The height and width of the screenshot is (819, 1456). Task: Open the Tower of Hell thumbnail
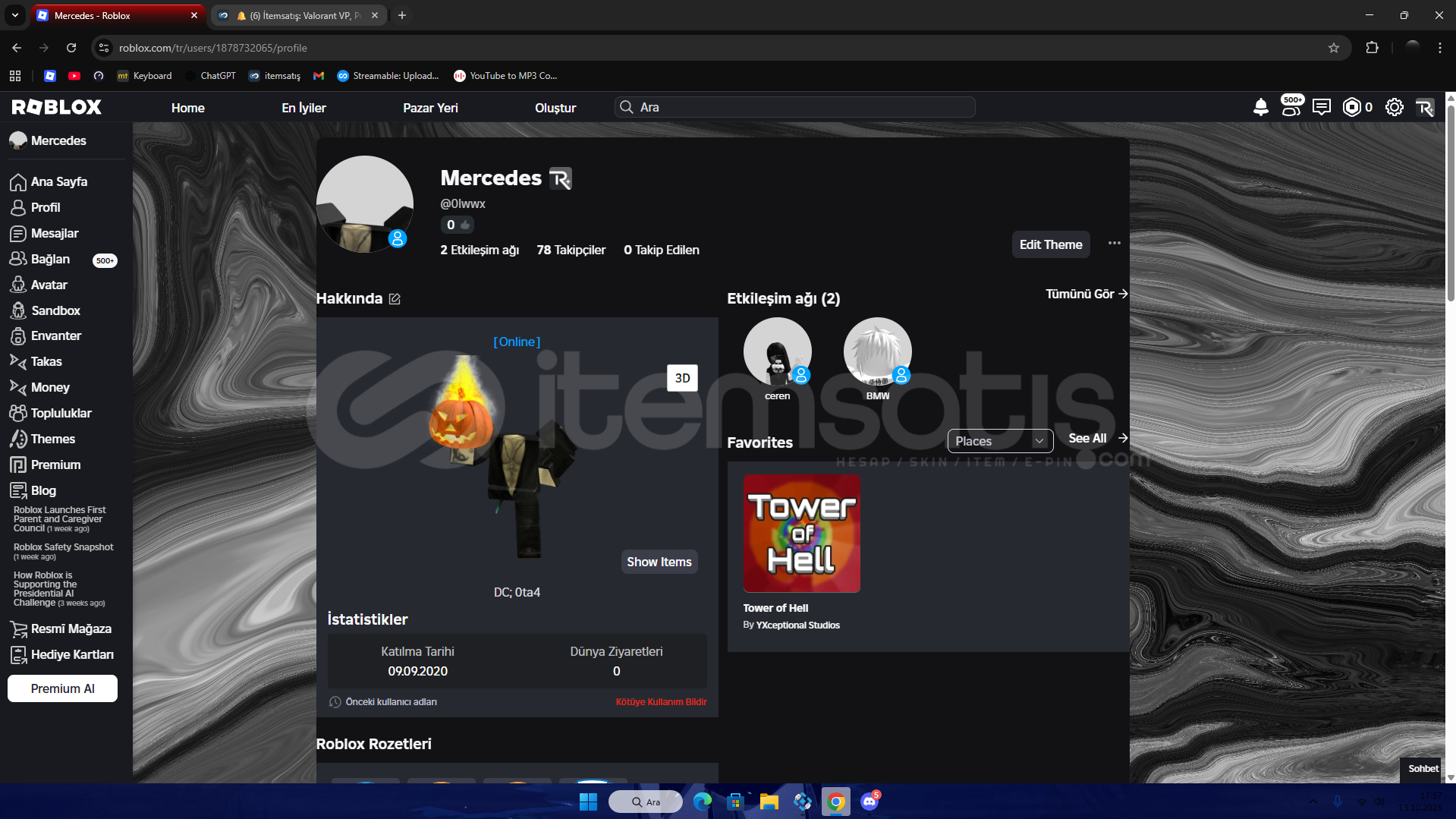tap(801, 534)
